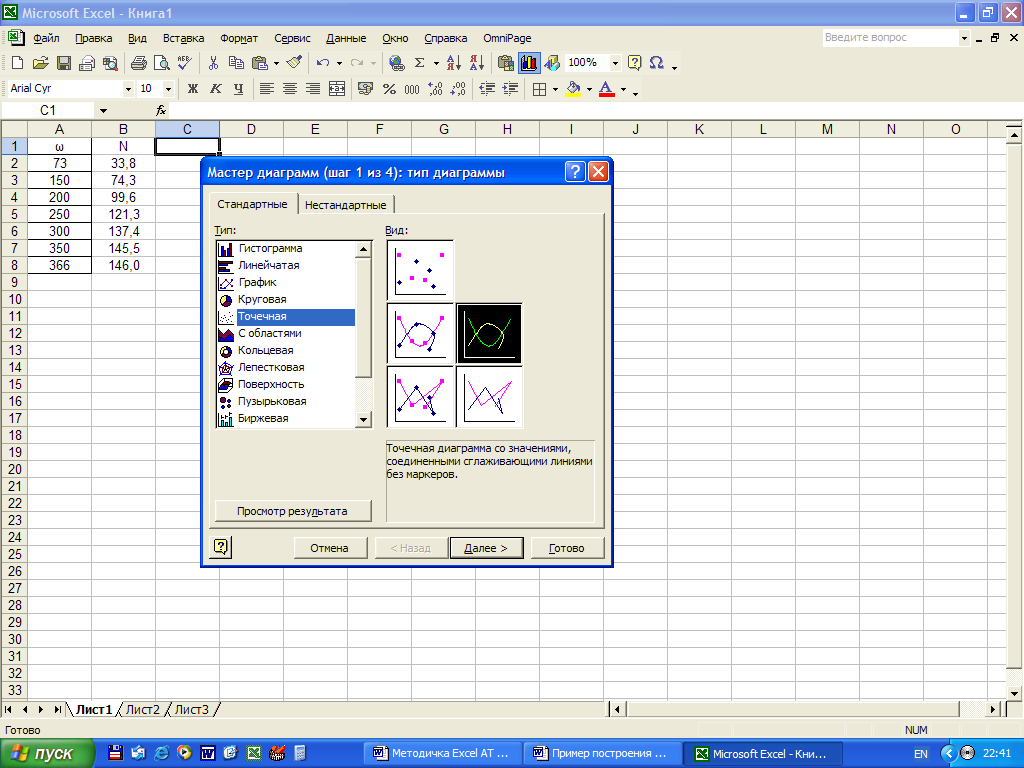Click the AutoSum sigma icon

coord(420,63)
